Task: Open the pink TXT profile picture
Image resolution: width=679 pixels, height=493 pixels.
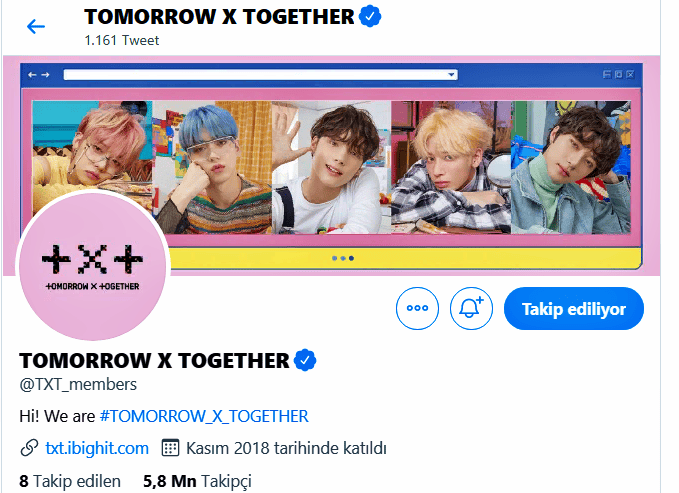Action: [93, 266]
